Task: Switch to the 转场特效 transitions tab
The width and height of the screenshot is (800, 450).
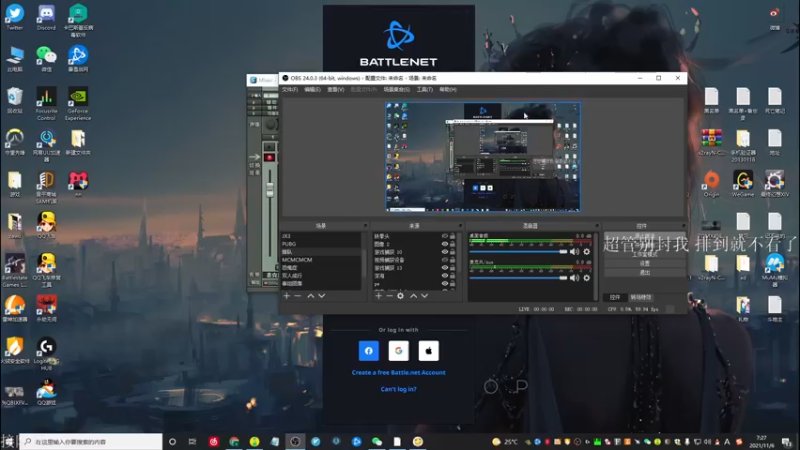Action: pos(641,297)
